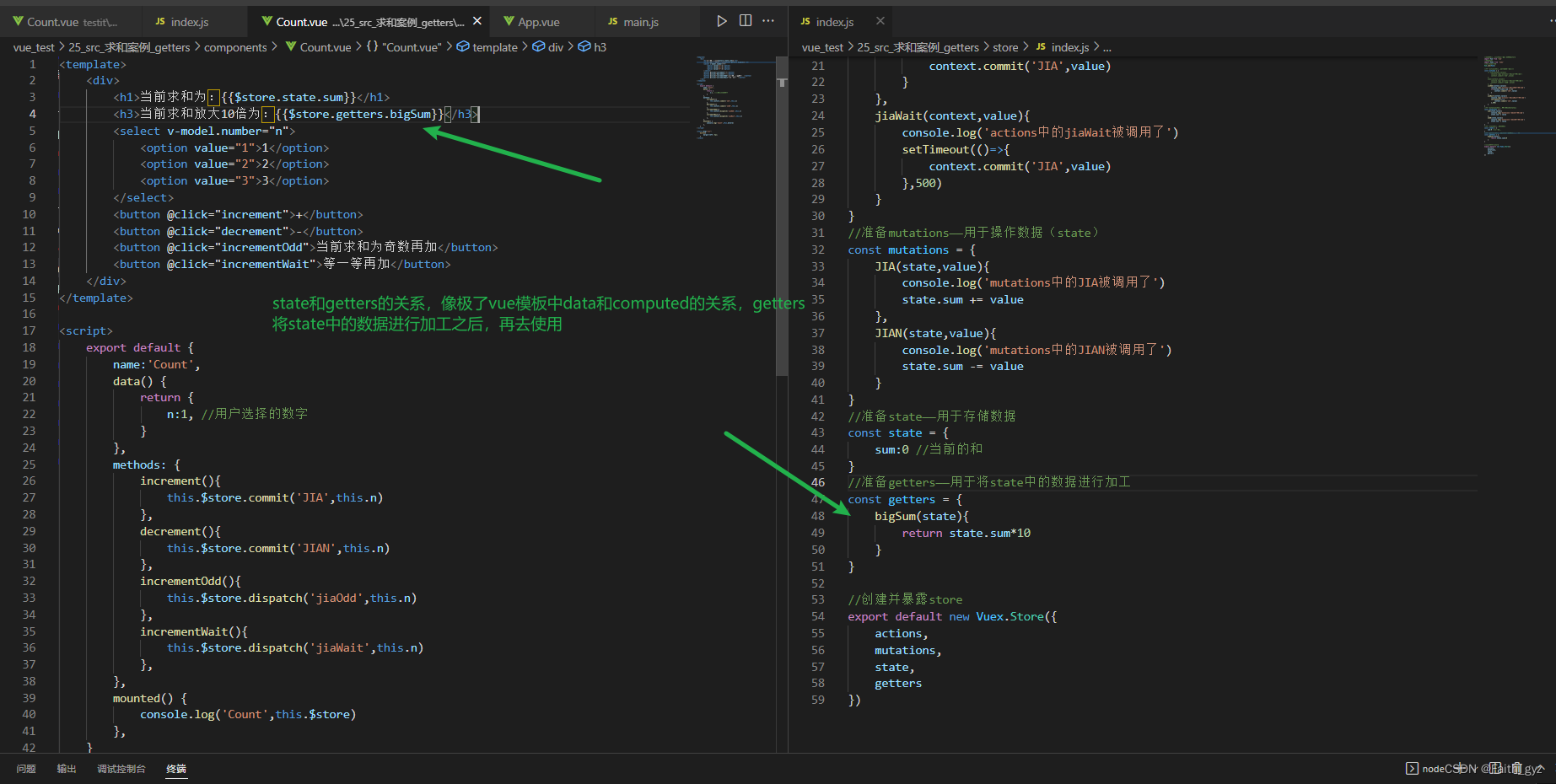Viewport: 1556px width, 784px height.
Task: Click line number 46 in right editor gutter
Action: pos(818,482)
